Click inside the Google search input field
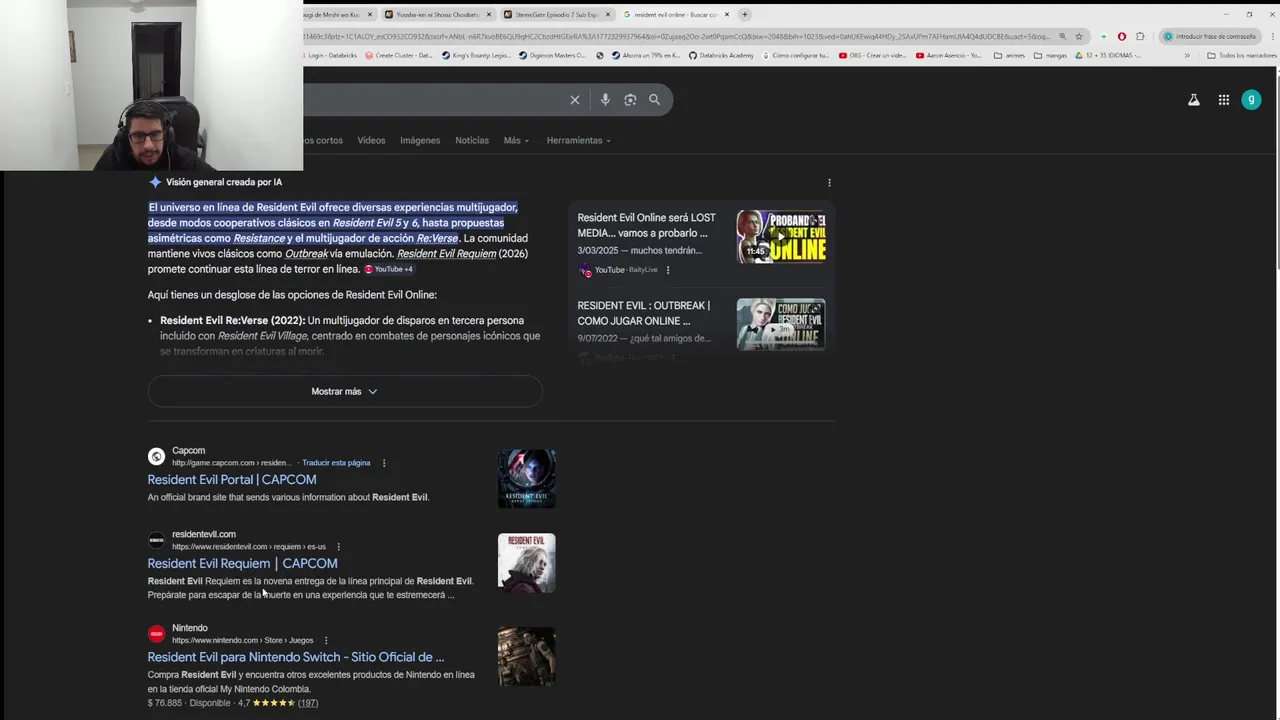This screenshot has width=1280, height=720. 435,100
